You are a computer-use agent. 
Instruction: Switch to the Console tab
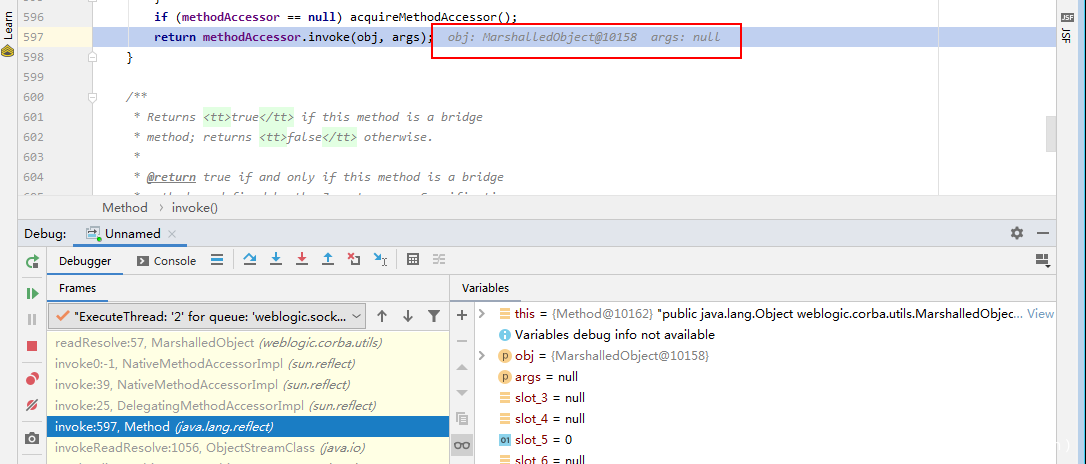(165, 261)
